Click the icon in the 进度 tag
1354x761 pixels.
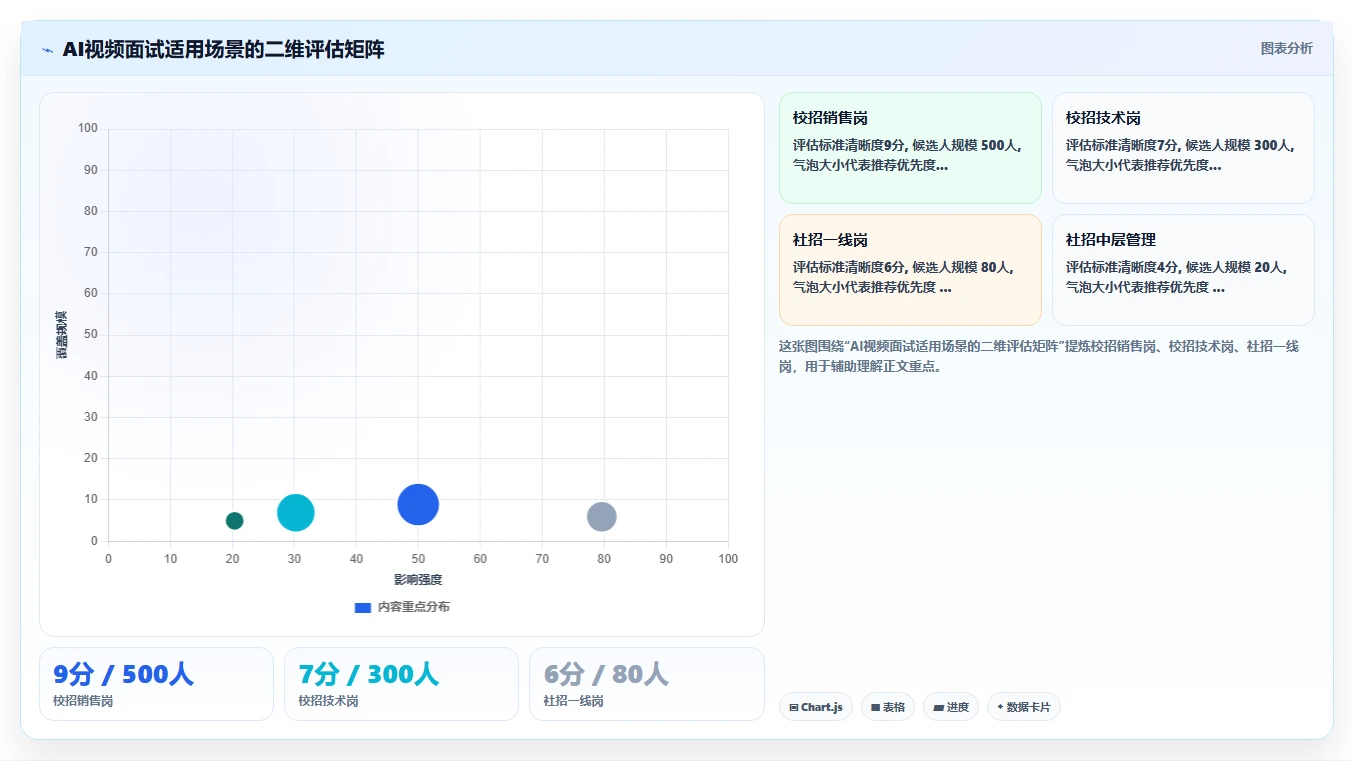pos(938,707)
